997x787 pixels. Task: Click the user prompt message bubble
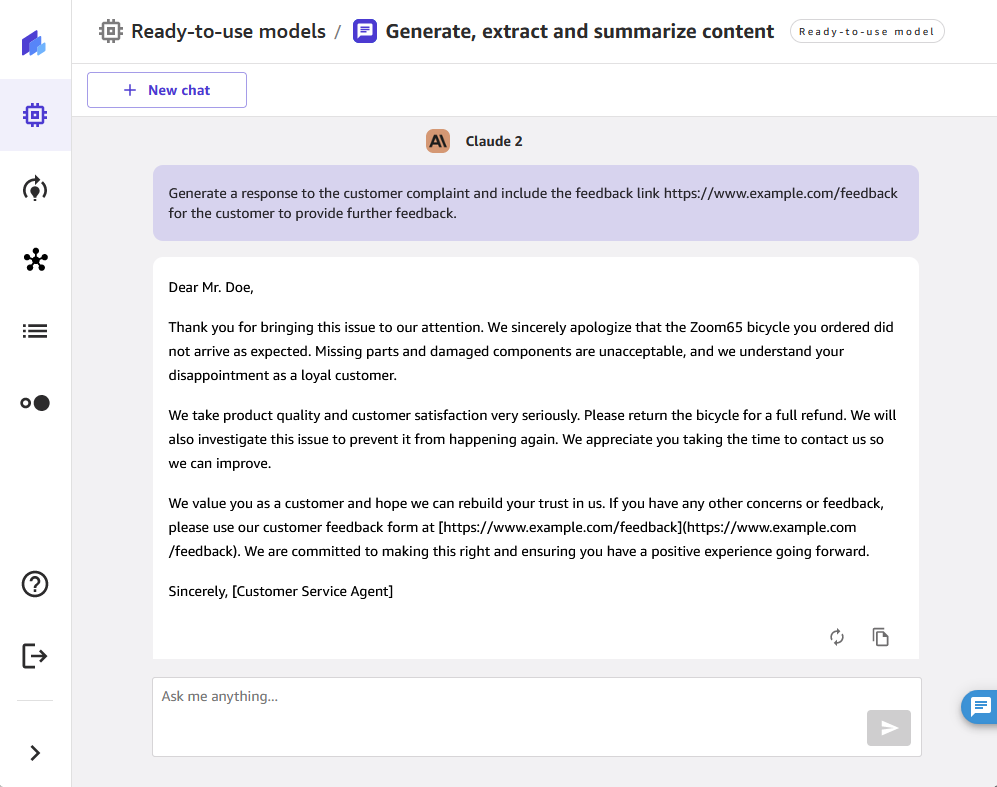pyautogui.click(x=535, y=203)
